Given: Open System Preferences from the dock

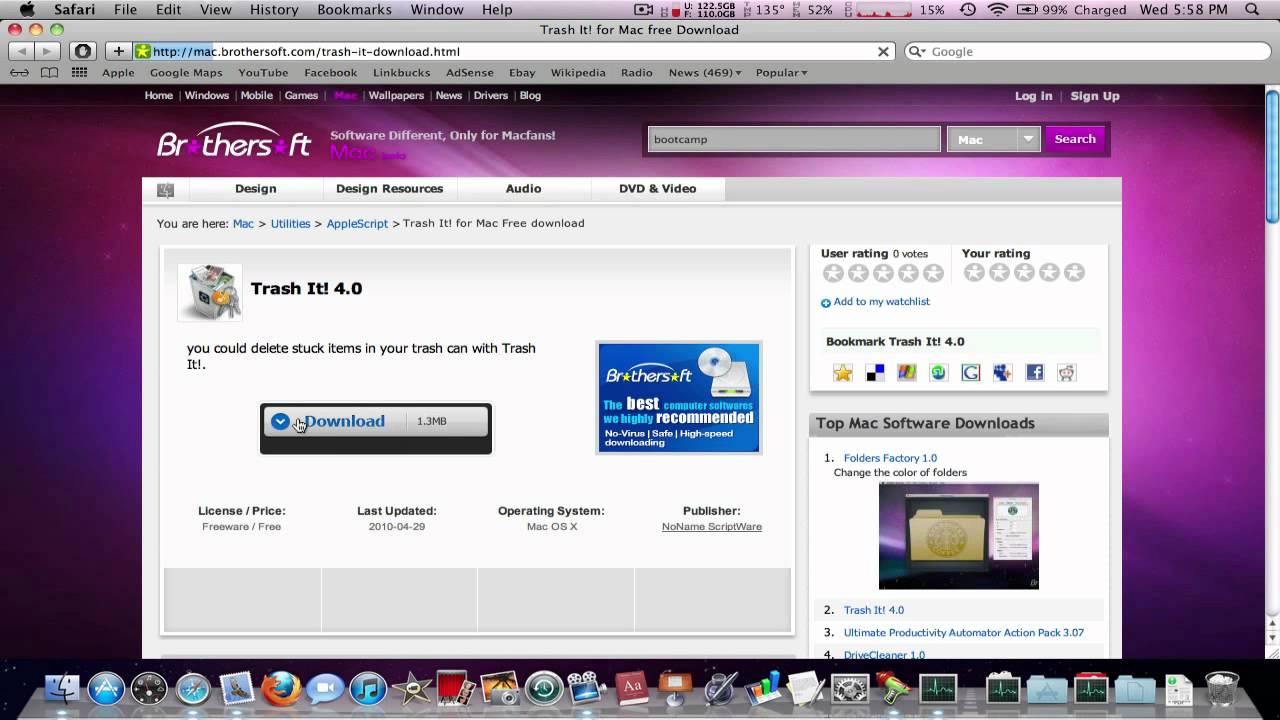Looking at the screenshot, I should tap(850, 688).
